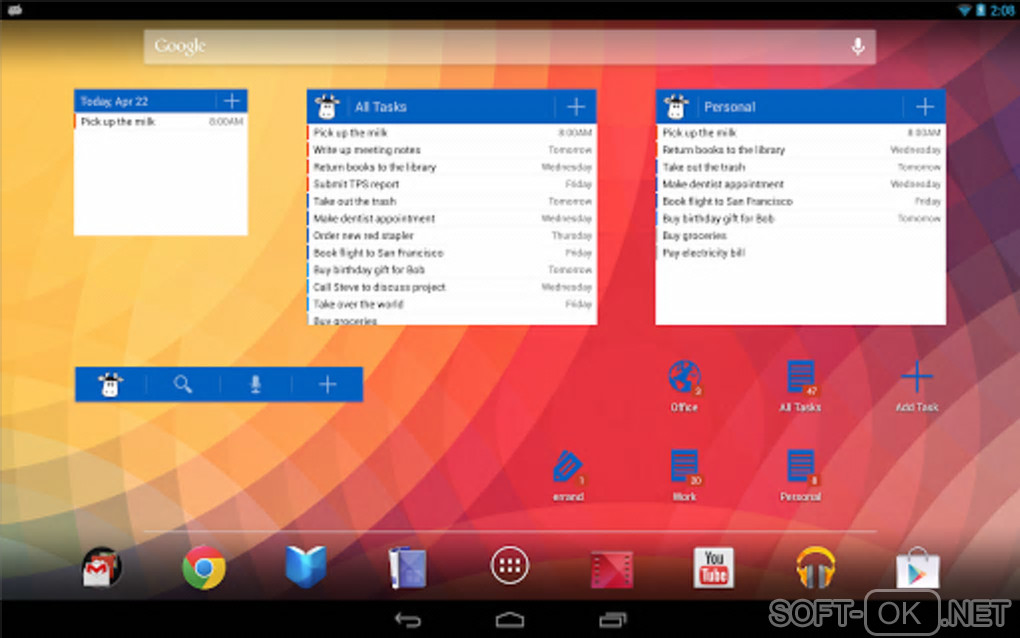Open Play Magazines from the dock
Viewport: 1020px width, 638px height.
click(x=408, y=568)
